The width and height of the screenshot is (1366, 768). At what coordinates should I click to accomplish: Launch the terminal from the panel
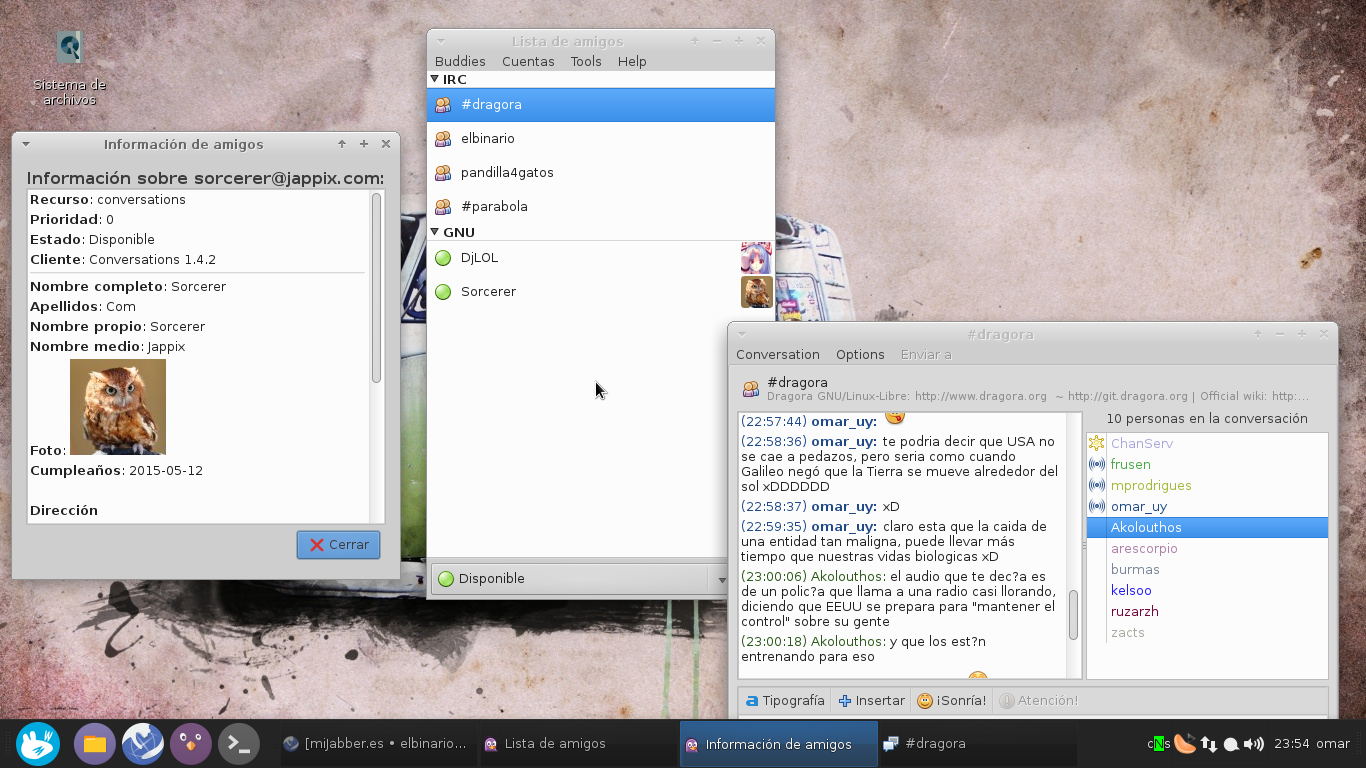click(x=239, y=744)
